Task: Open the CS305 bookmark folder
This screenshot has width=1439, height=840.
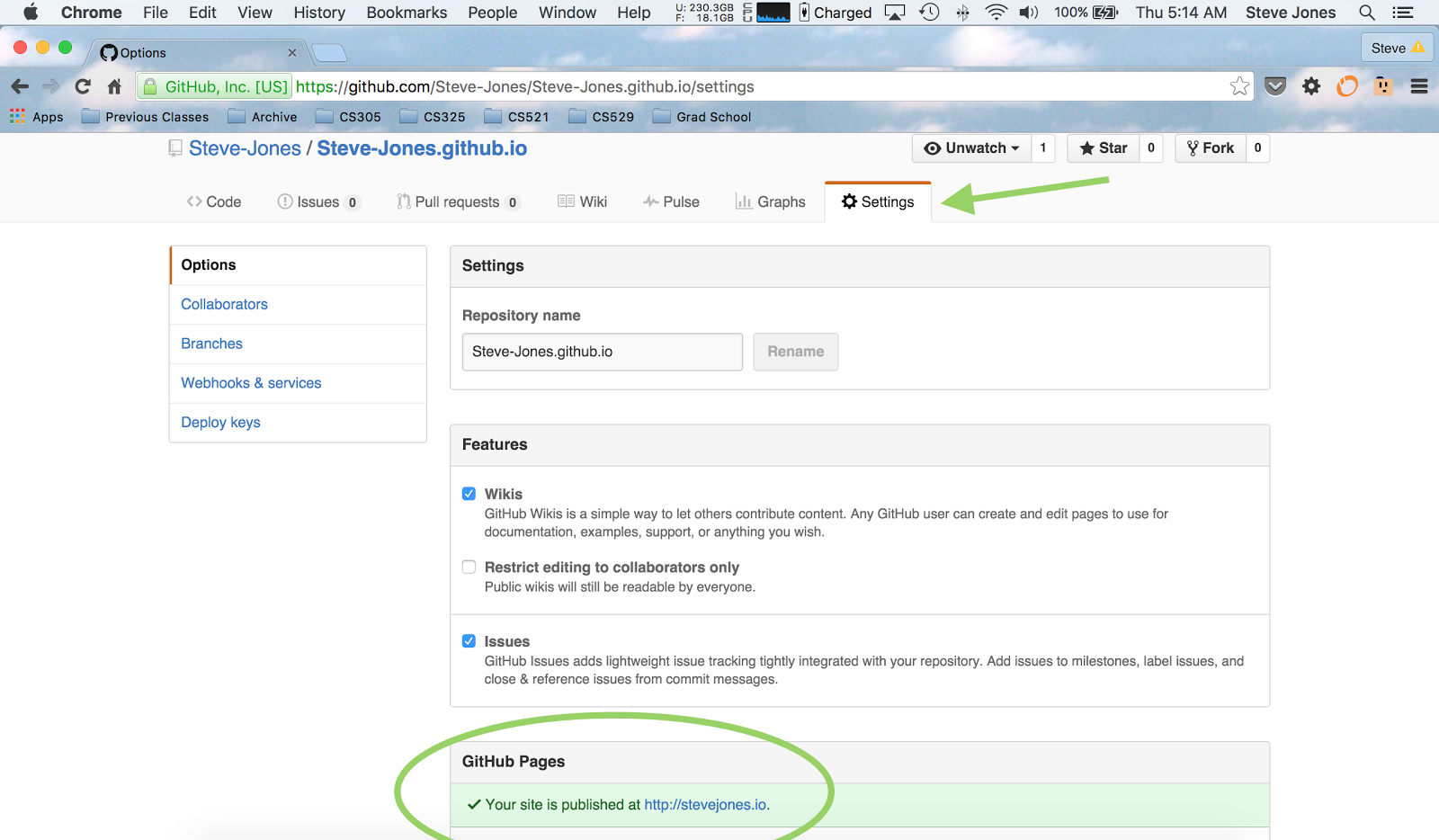Action: point(349,117)
